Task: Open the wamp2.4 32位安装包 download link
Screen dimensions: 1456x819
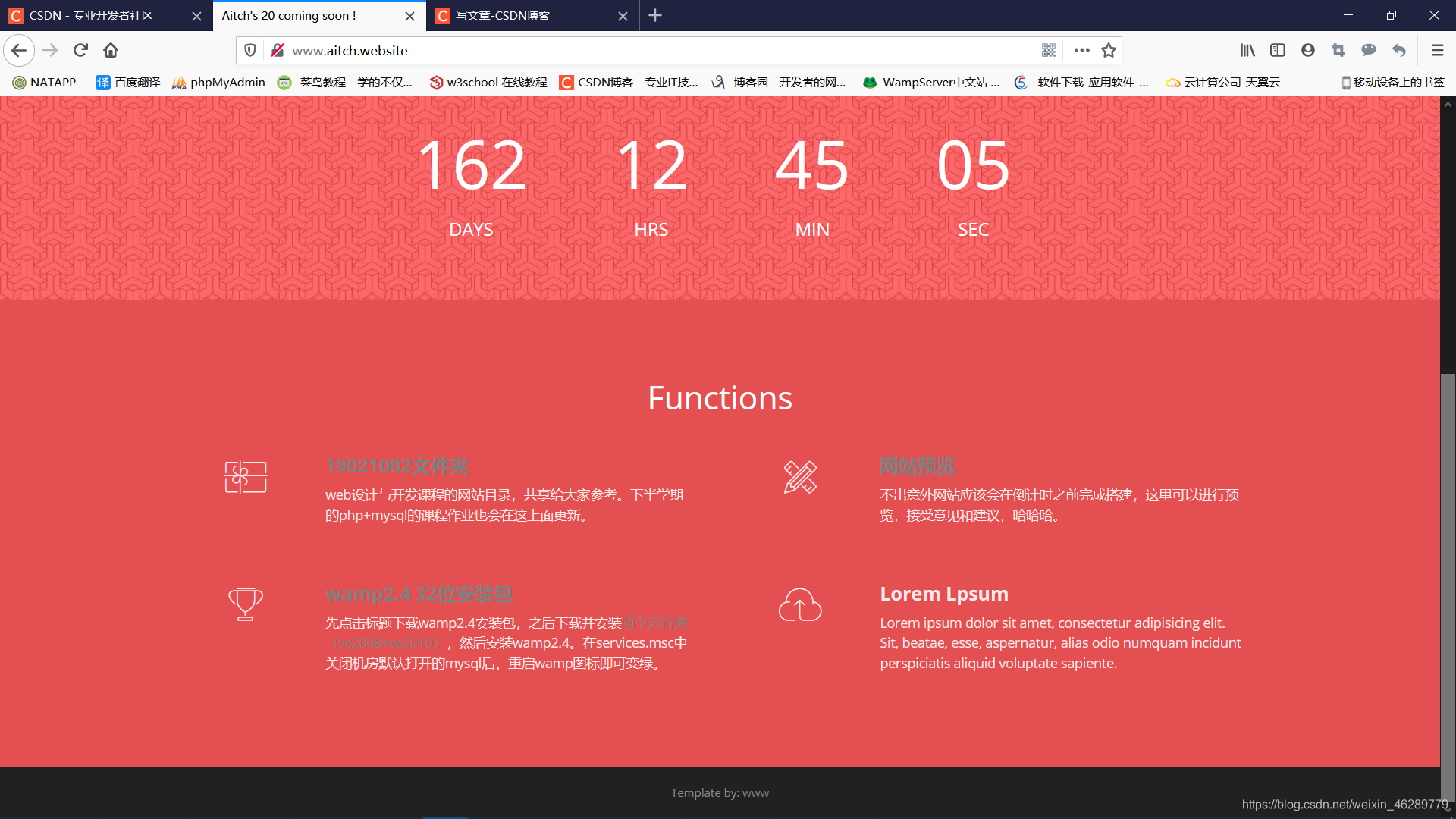Action: click(419, 594)
